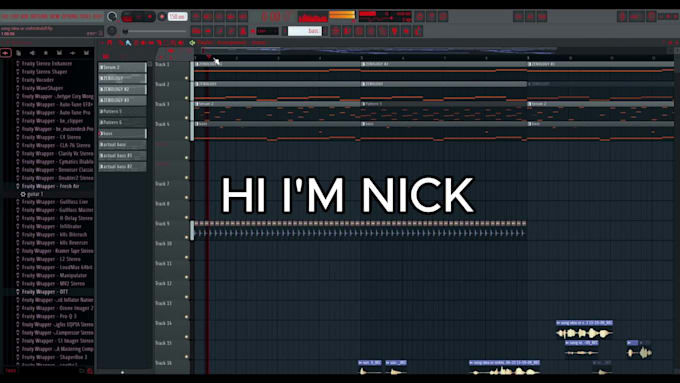The height and width of the screenshot is (383, 680).
Task: Mute Track 7 using its dot
Action: [x=187, y=197]
